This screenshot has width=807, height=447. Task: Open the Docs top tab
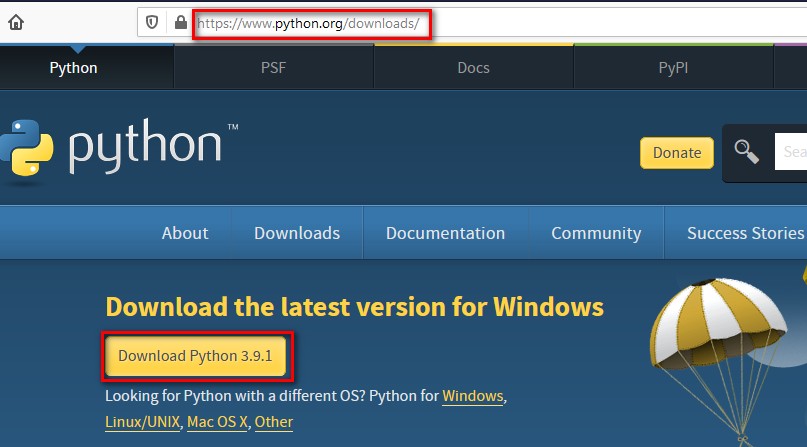pos(473,67)
